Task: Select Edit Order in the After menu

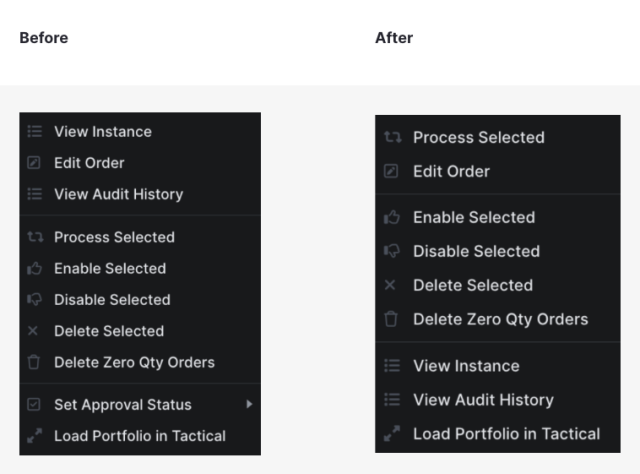Action: click(451, 171)
